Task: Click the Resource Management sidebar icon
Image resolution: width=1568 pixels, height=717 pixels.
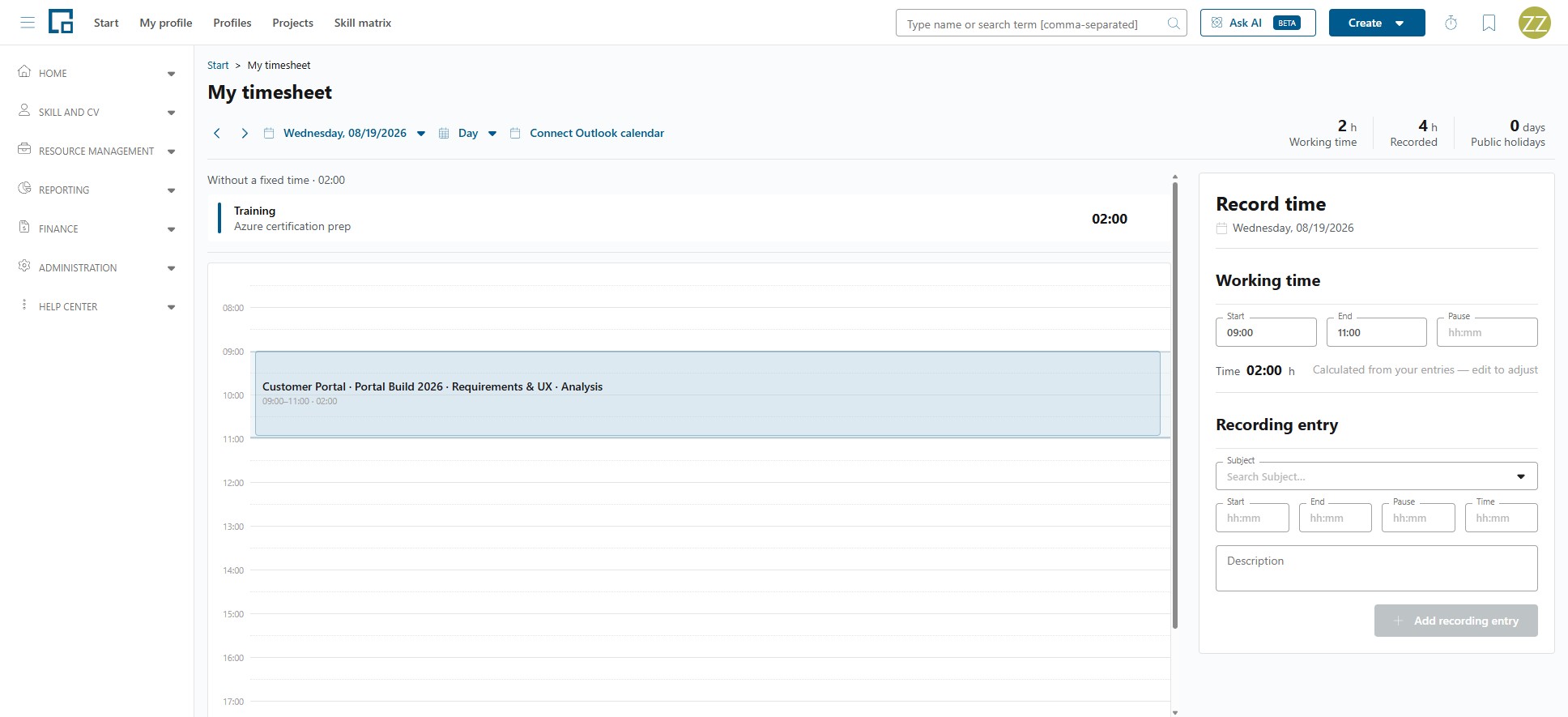Action: [x=24, y=149]
